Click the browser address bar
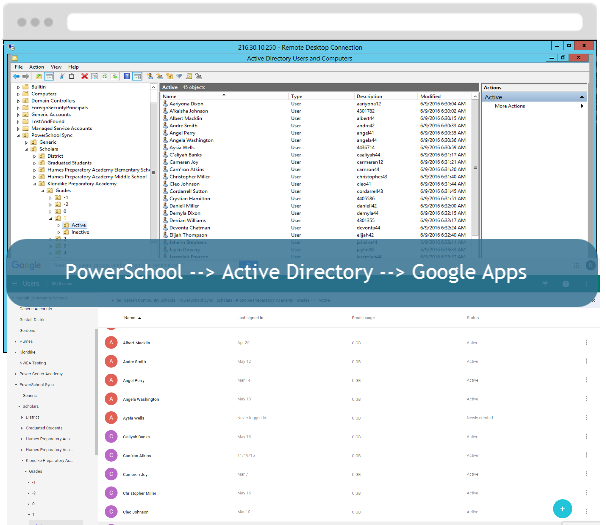Screen dimensions: 606x525 click(x=325, y=22)
